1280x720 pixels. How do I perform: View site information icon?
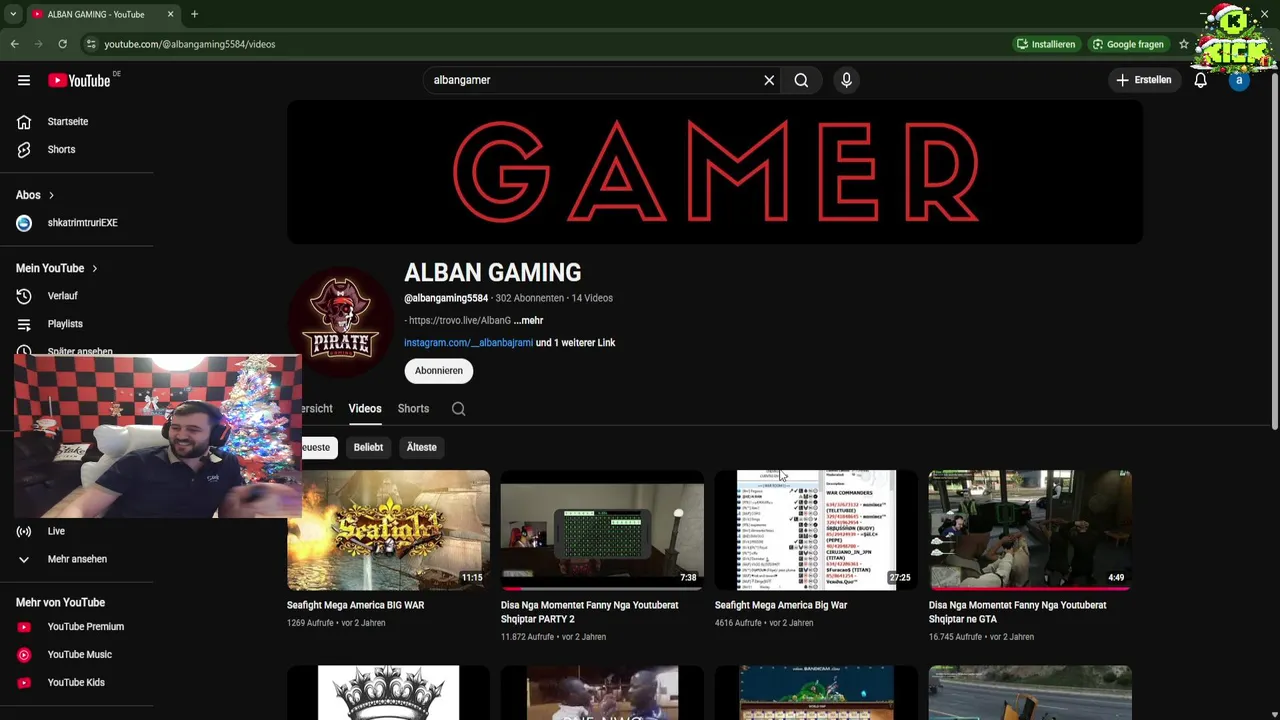click(x=91, y=44)
